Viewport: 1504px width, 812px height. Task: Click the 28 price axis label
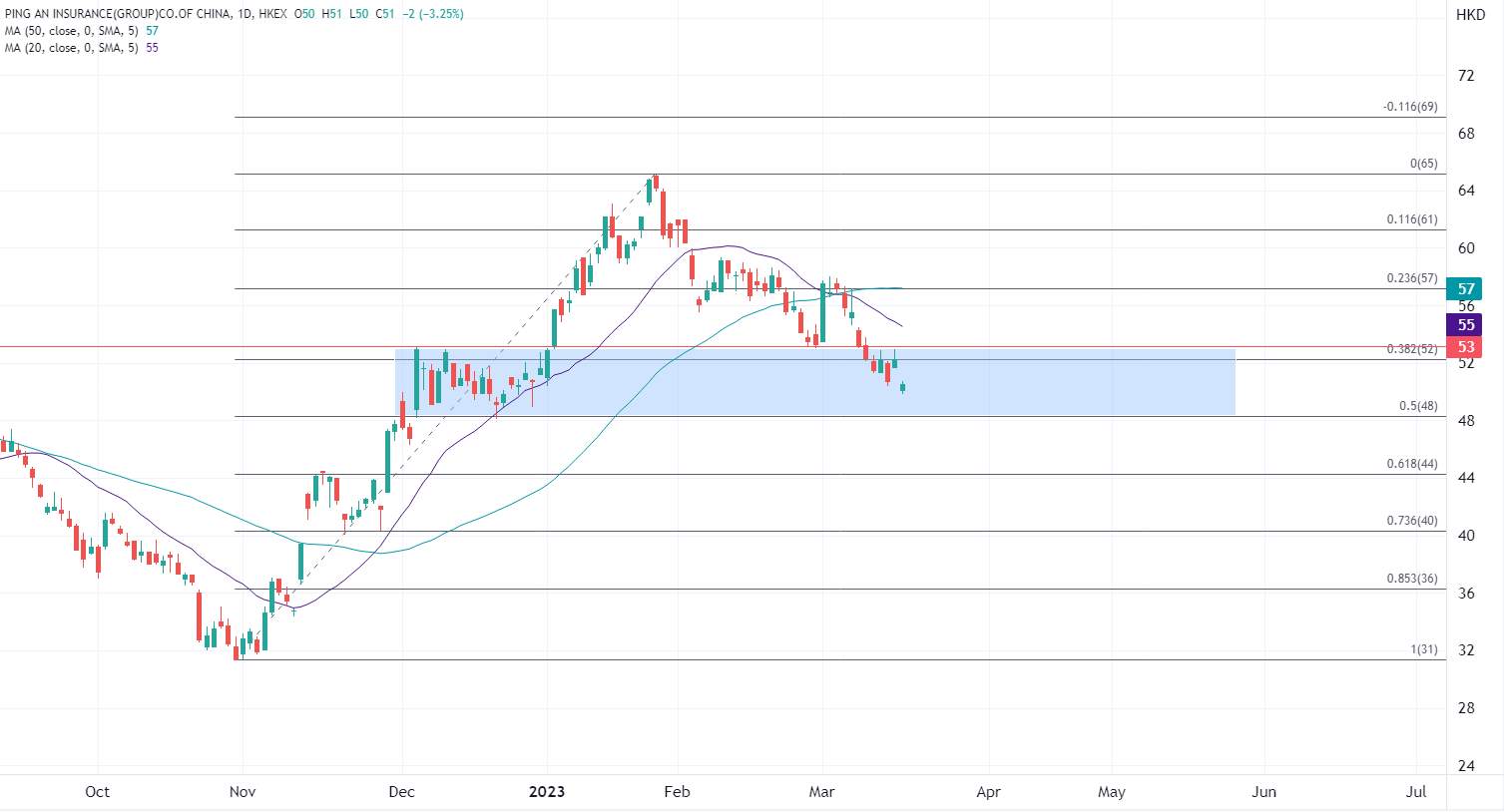coord(1465,708)
